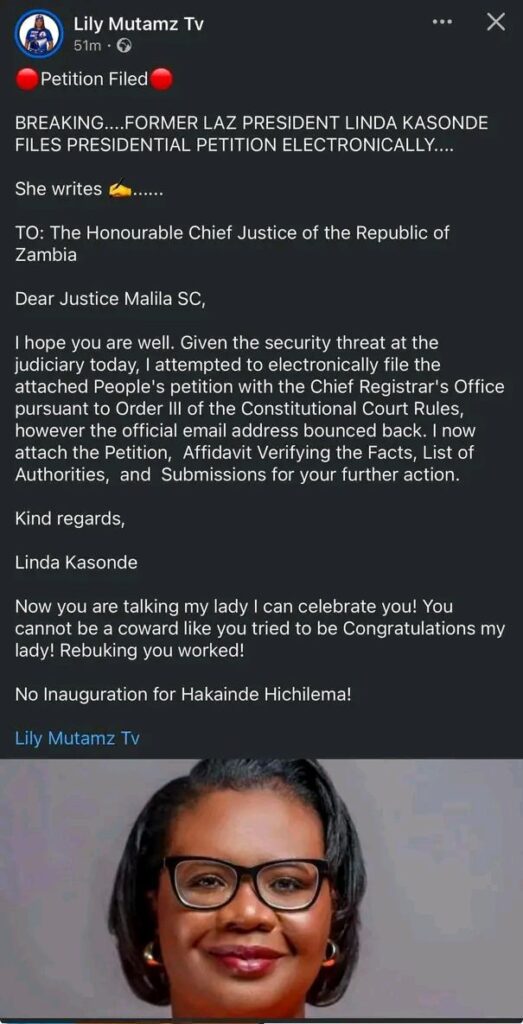Image resolution: width=523 pixels, height=1024 pixels.
Task: Click the 51m post timestamp
Action: tap(87, 46)
